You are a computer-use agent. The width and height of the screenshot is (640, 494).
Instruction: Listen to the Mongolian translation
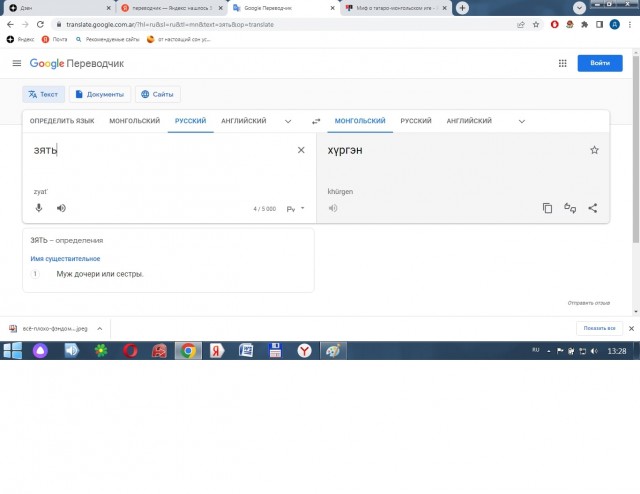pyautogui.click(x=333, y=208)
